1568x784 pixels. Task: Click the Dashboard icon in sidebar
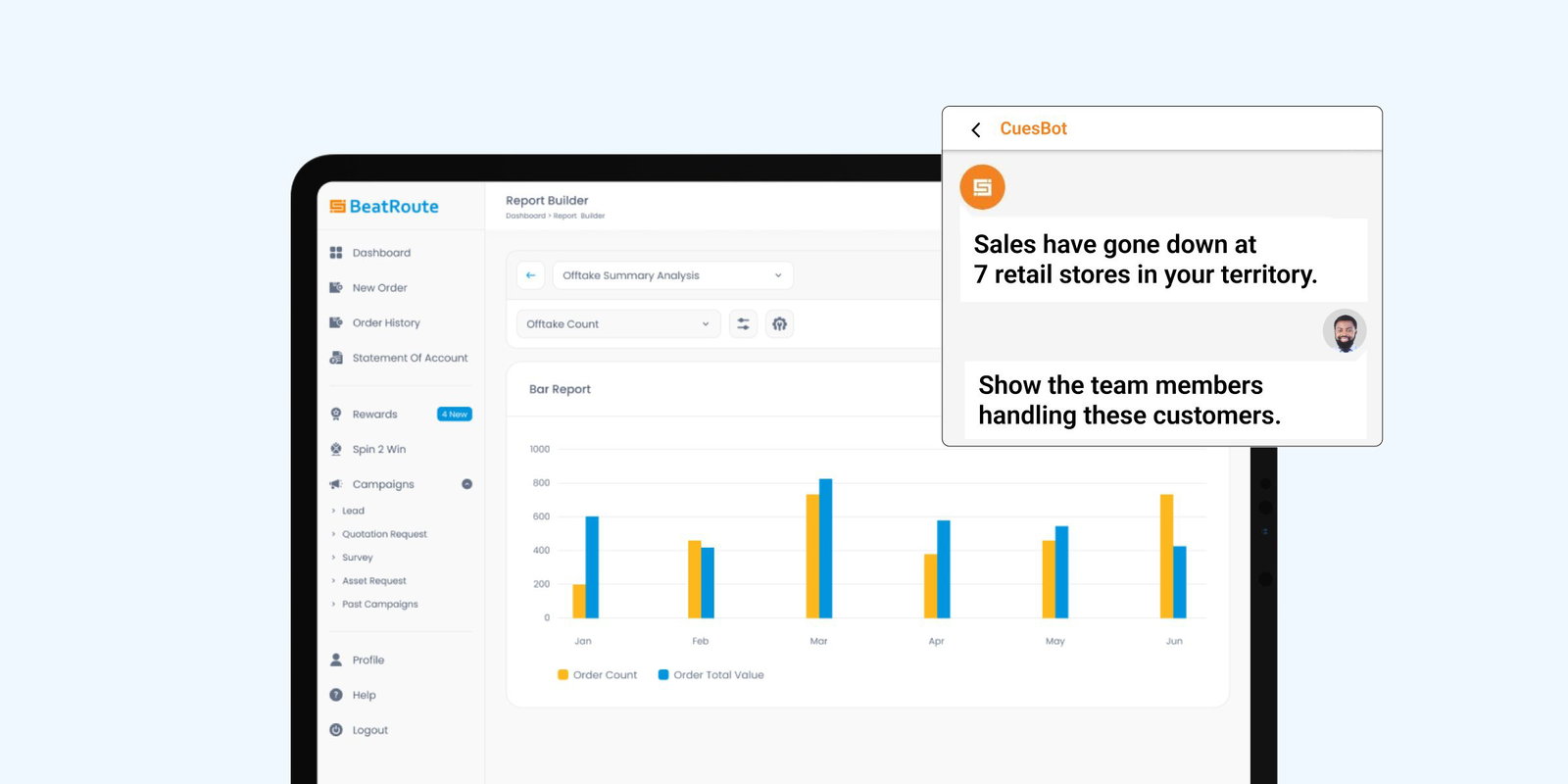pyautogui.click(x=336, y=253)
